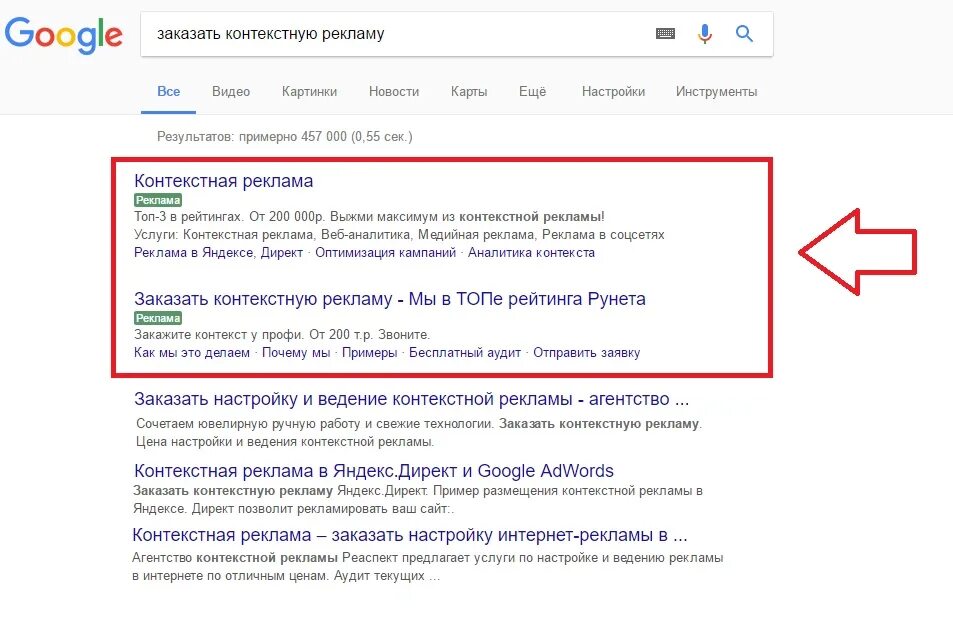Go to the Карты tab

pyautogui.click(x=469, y=92)
